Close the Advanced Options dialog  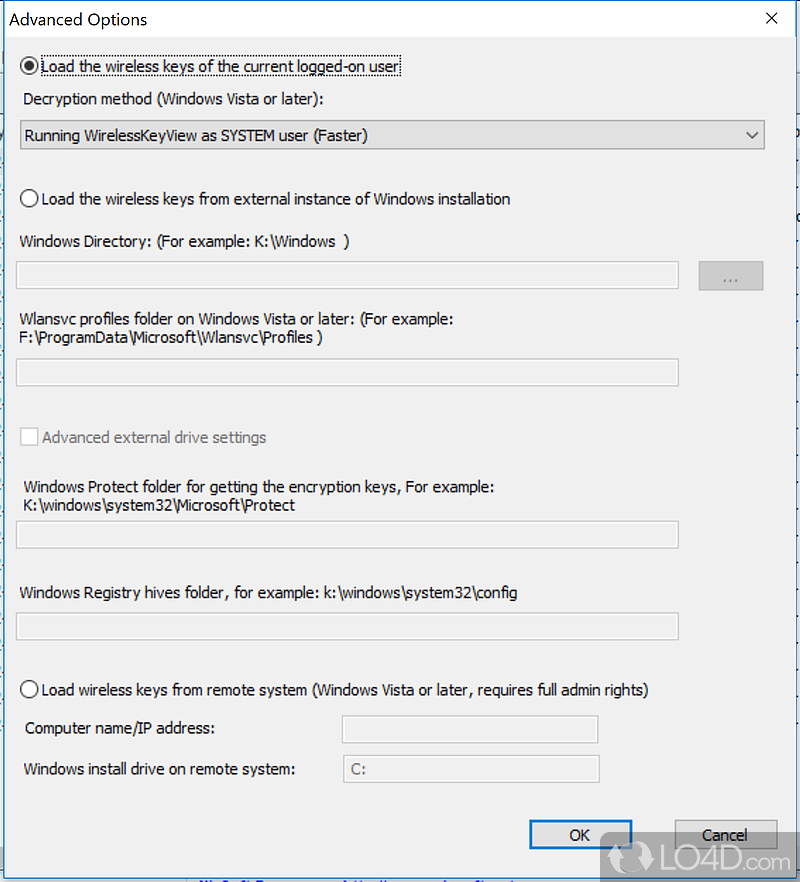(x=771, y=19)
